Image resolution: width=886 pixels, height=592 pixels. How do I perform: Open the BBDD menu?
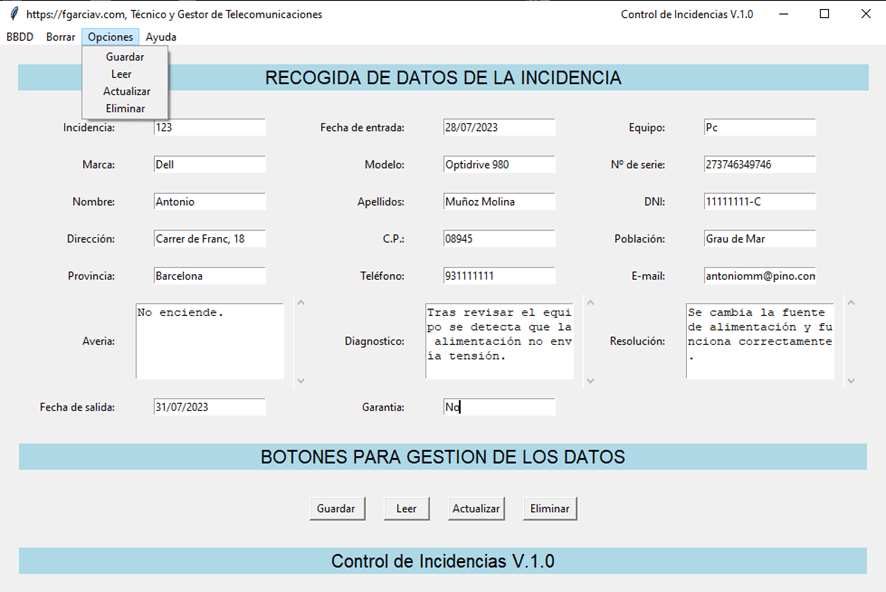pyautogui.click(x=20, y=37)
